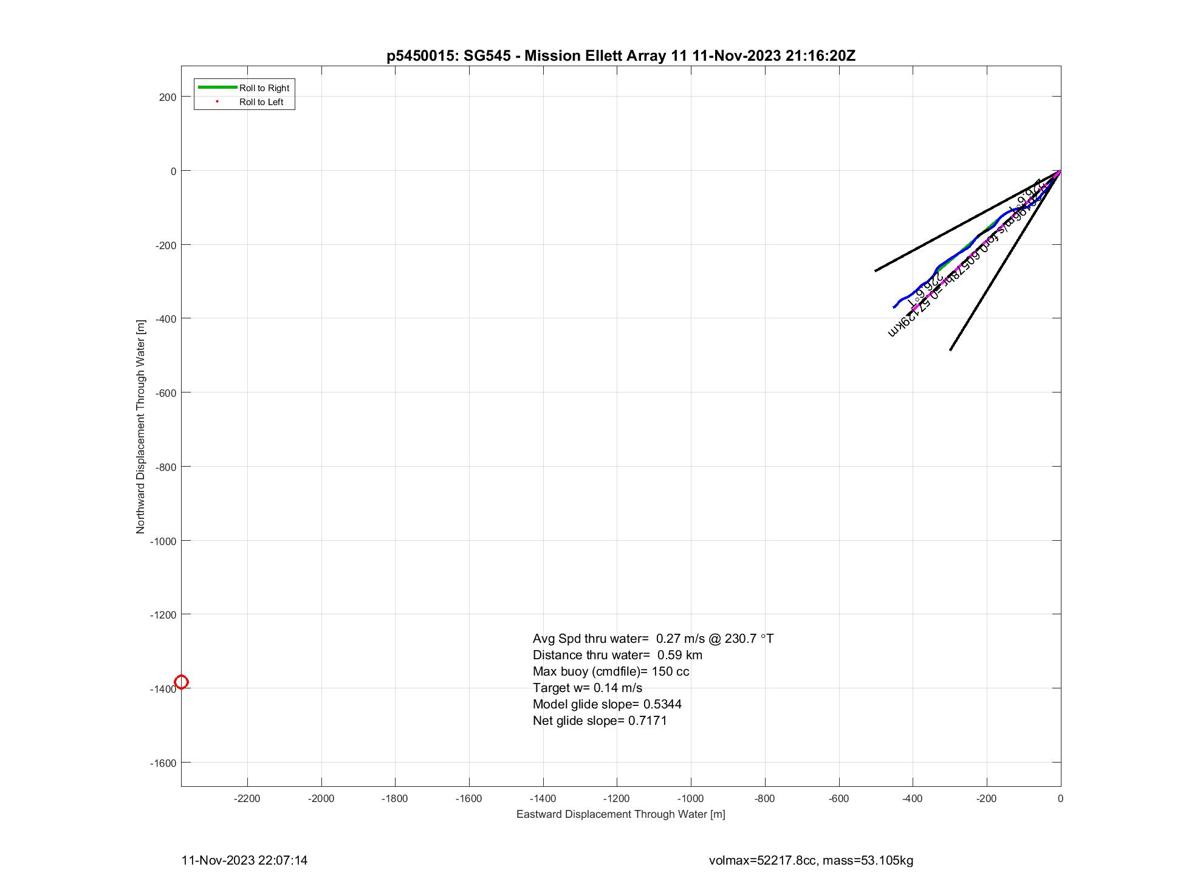Image resolution: width=1200 pixels, height=885 pixels.
Task: Select the 'Roll to Right' legend entry
Action: tap(264, 88)
